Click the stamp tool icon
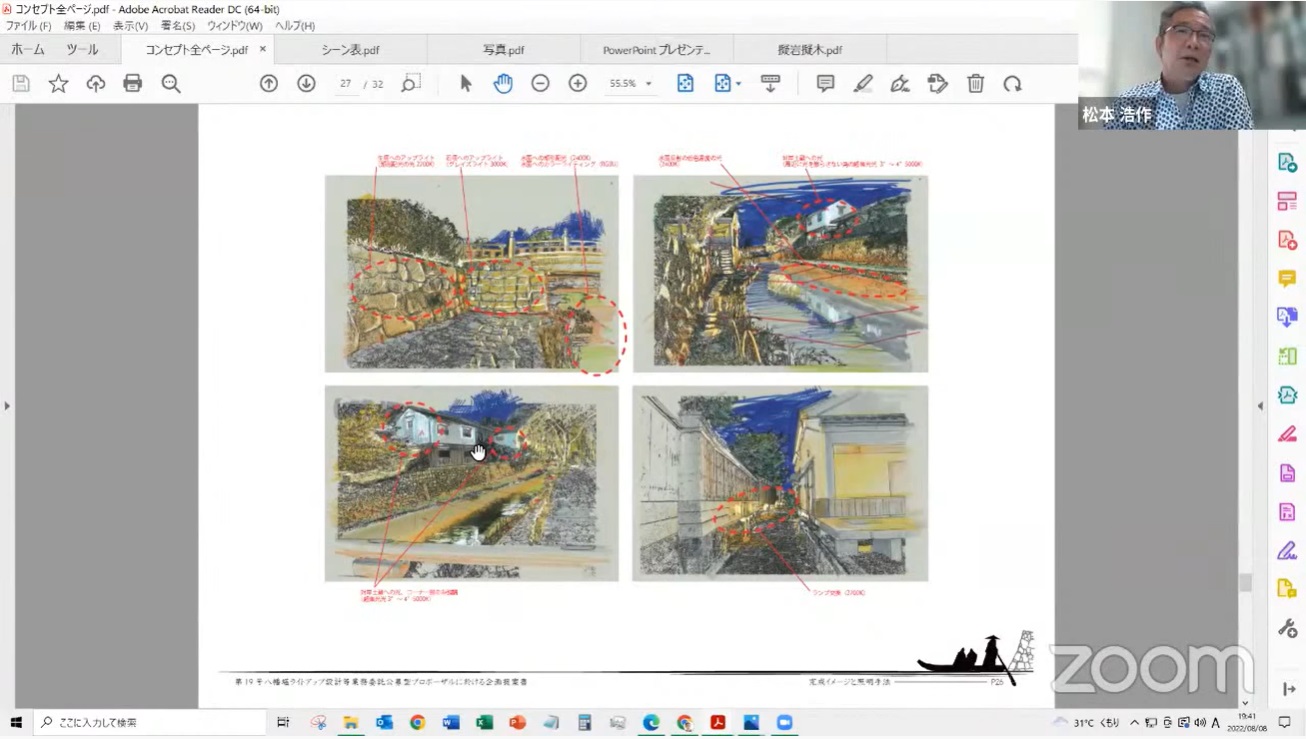The image size is (1306, 739). click(x=937, y=84)
